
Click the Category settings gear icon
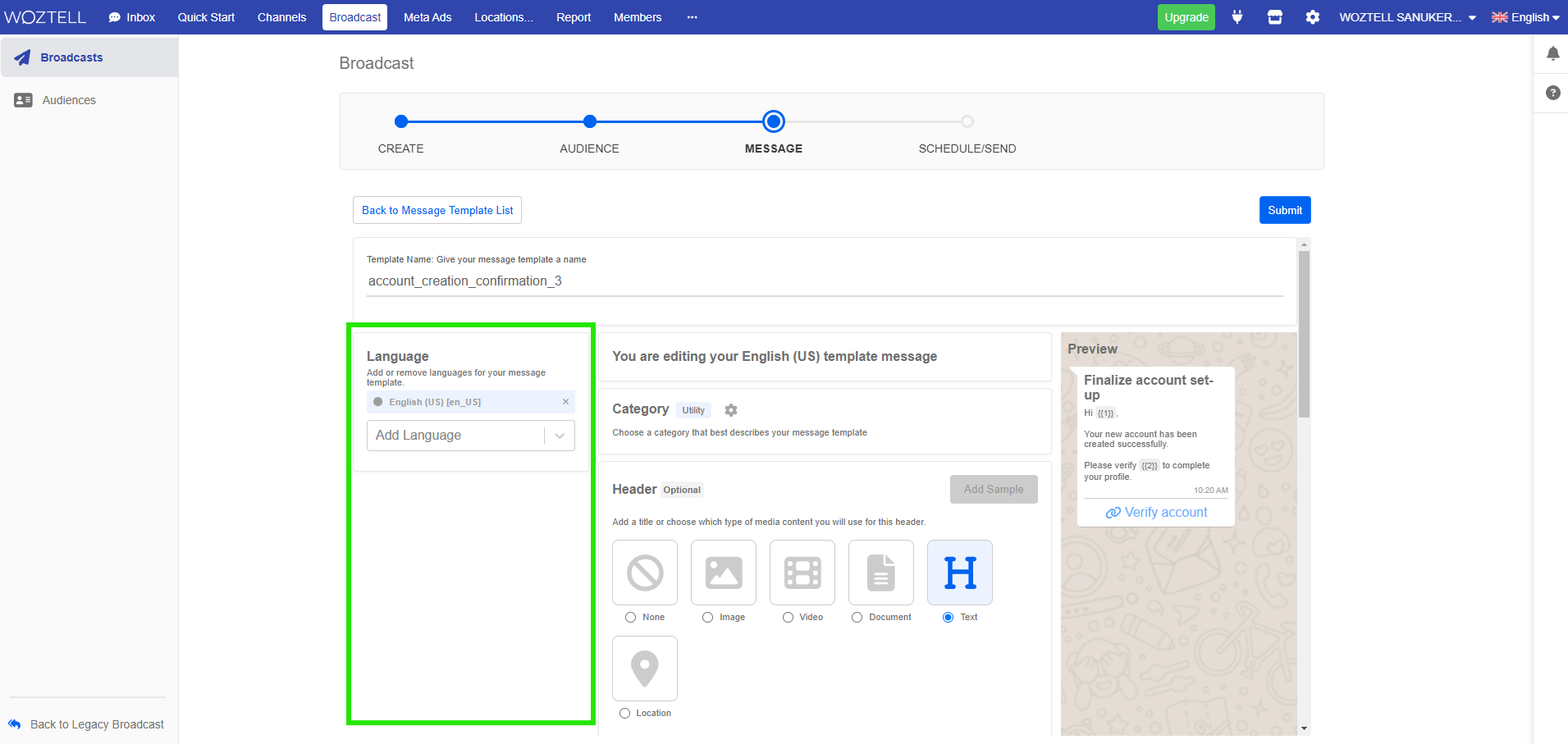click(731, 410)
